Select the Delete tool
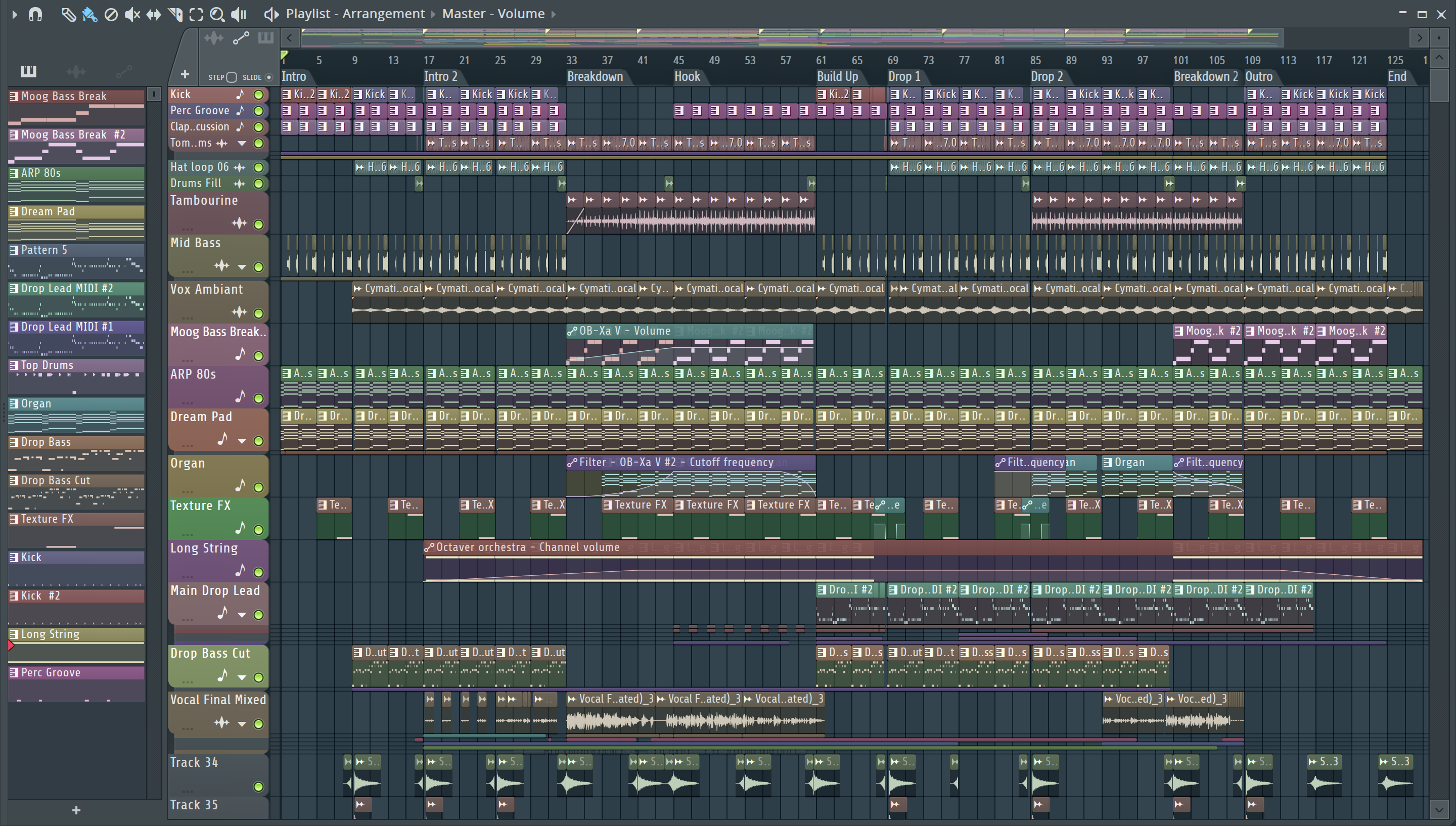Viewport: 1456px width, 826px height. (x=111, y=14)
